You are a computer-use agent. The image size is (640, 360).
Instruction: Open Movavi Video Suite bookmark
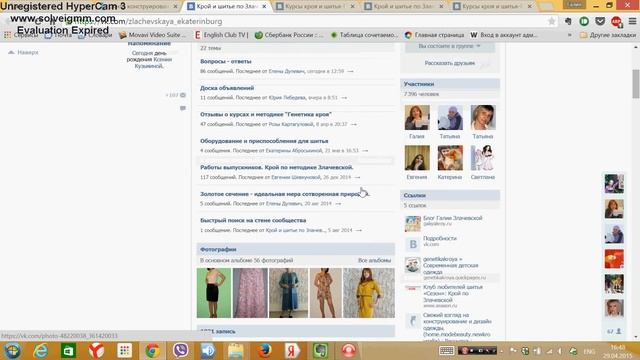click(x=152, y=35)
